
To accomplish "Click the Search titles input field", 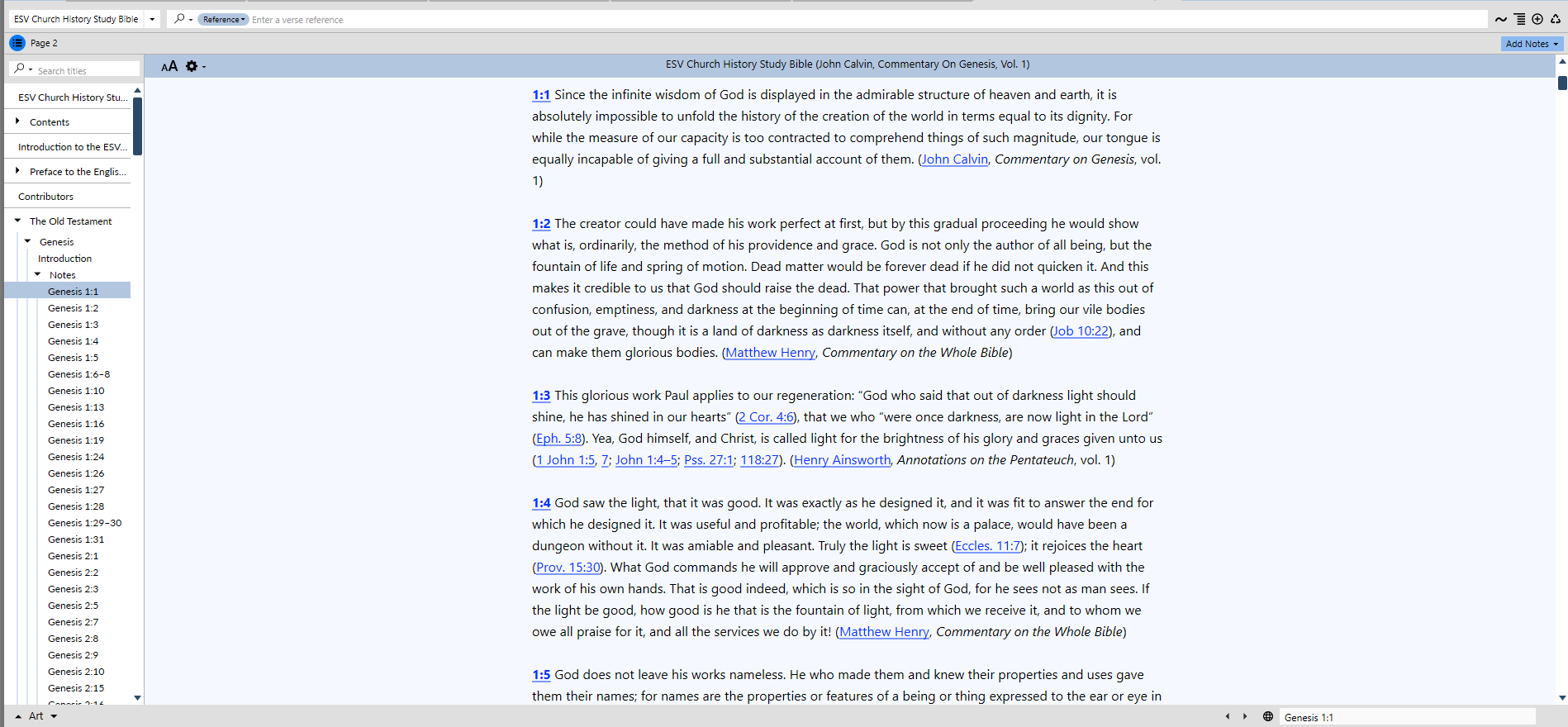I will coord(87,70).
